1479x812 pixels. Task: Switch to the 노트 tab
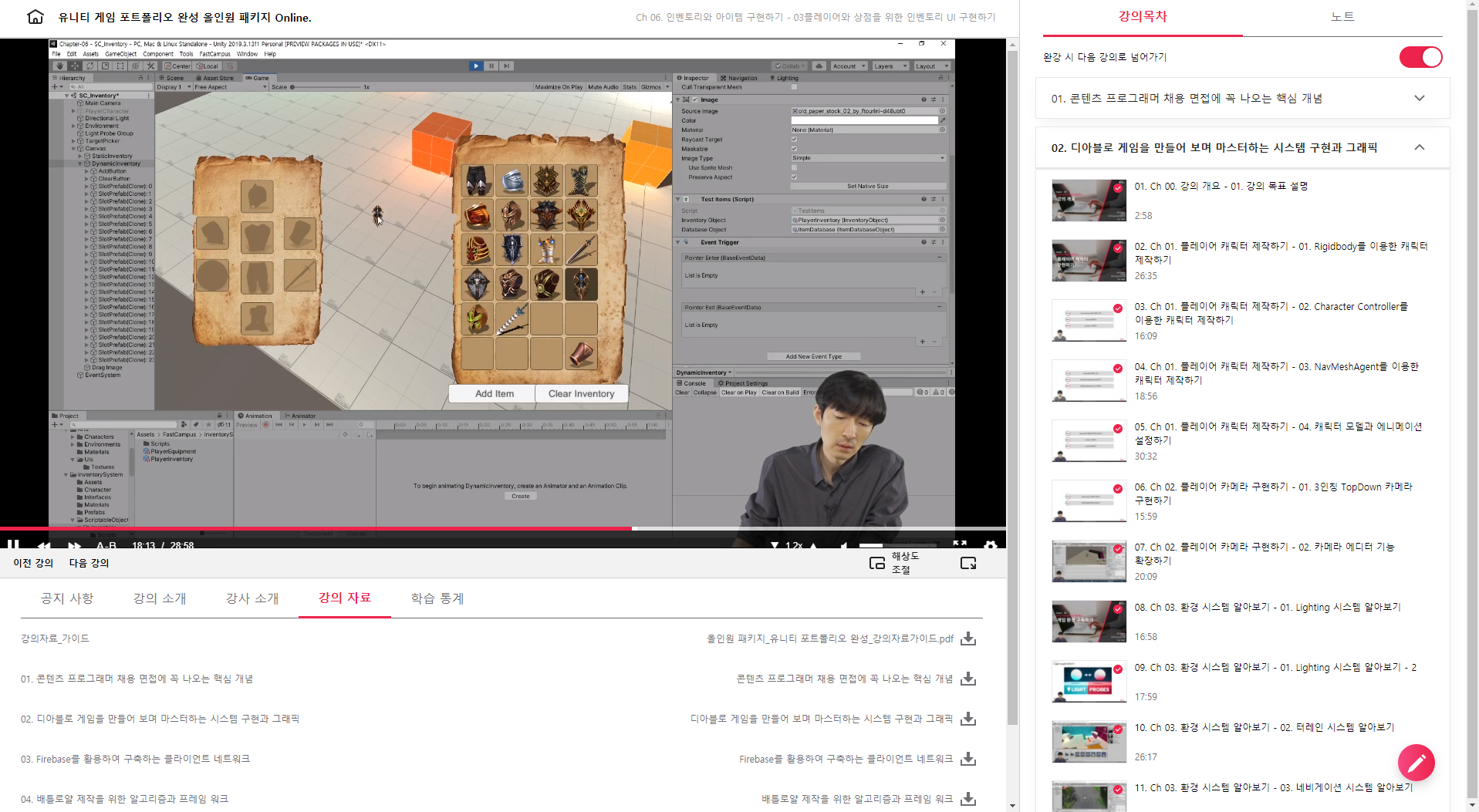(x=1342, y=17)
